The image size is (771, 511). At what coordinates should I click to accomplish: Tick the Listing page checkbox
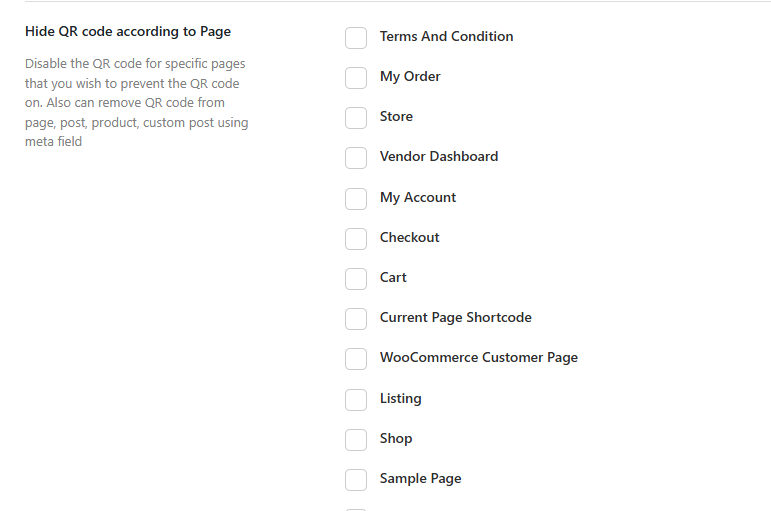[x=356, y=400]
